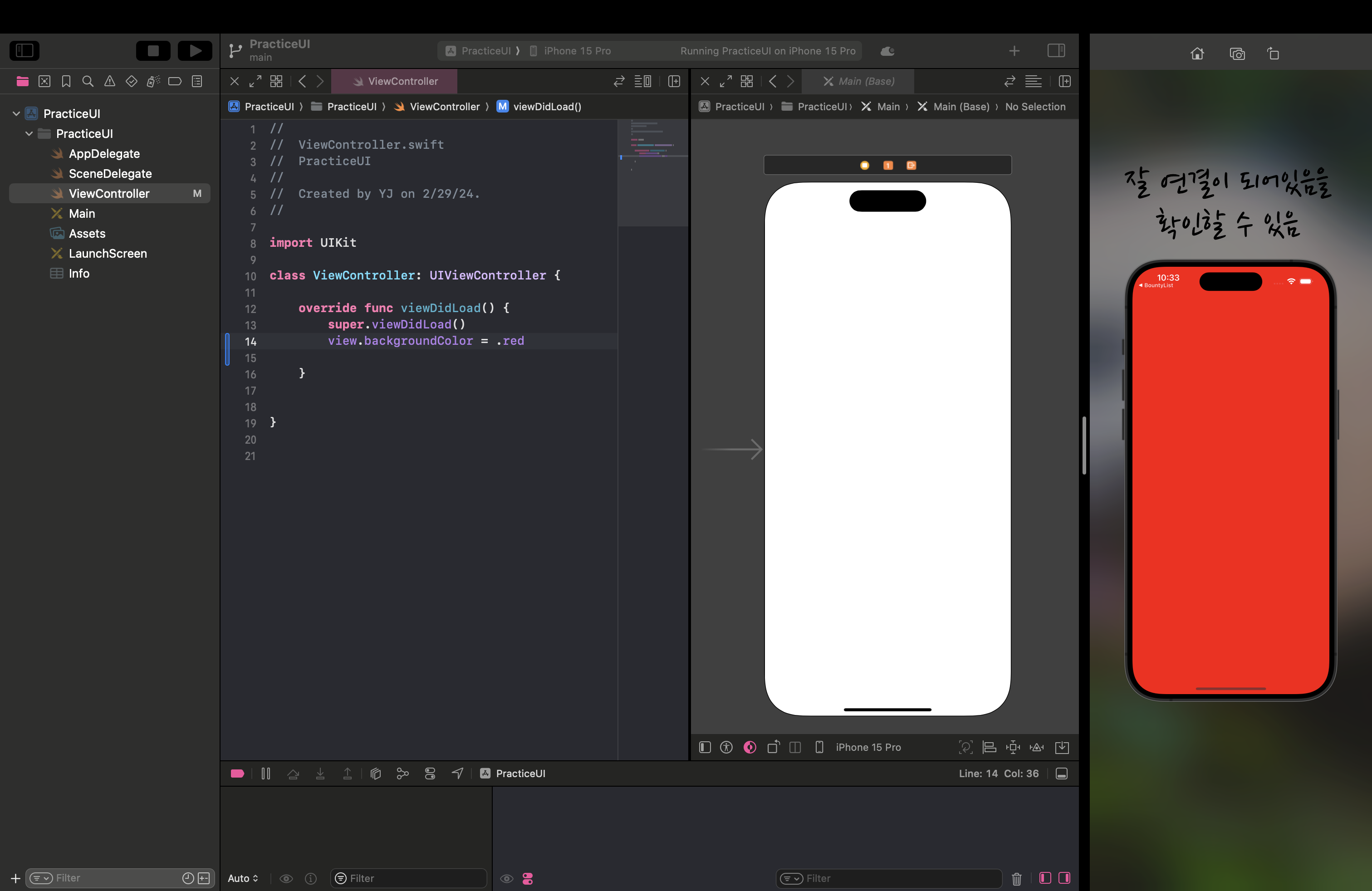
Task: Click the debug view hierarchy icon
Action: click(375, 774)
